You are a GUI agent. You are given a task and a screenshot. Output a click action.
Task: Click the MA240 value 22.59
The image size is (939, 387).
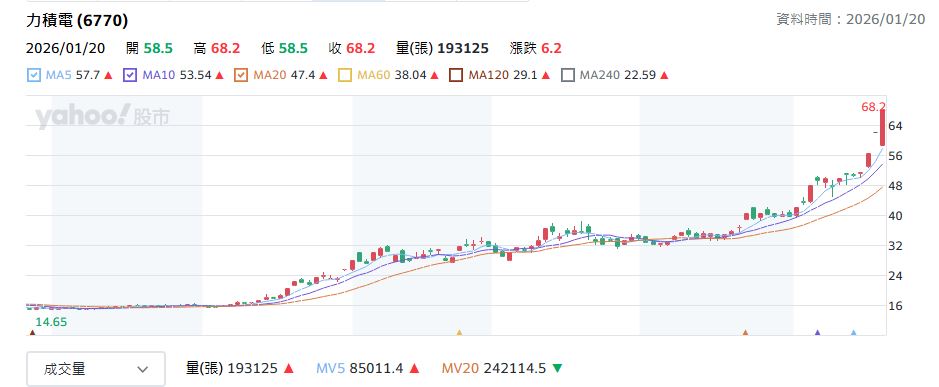point(640,75)
